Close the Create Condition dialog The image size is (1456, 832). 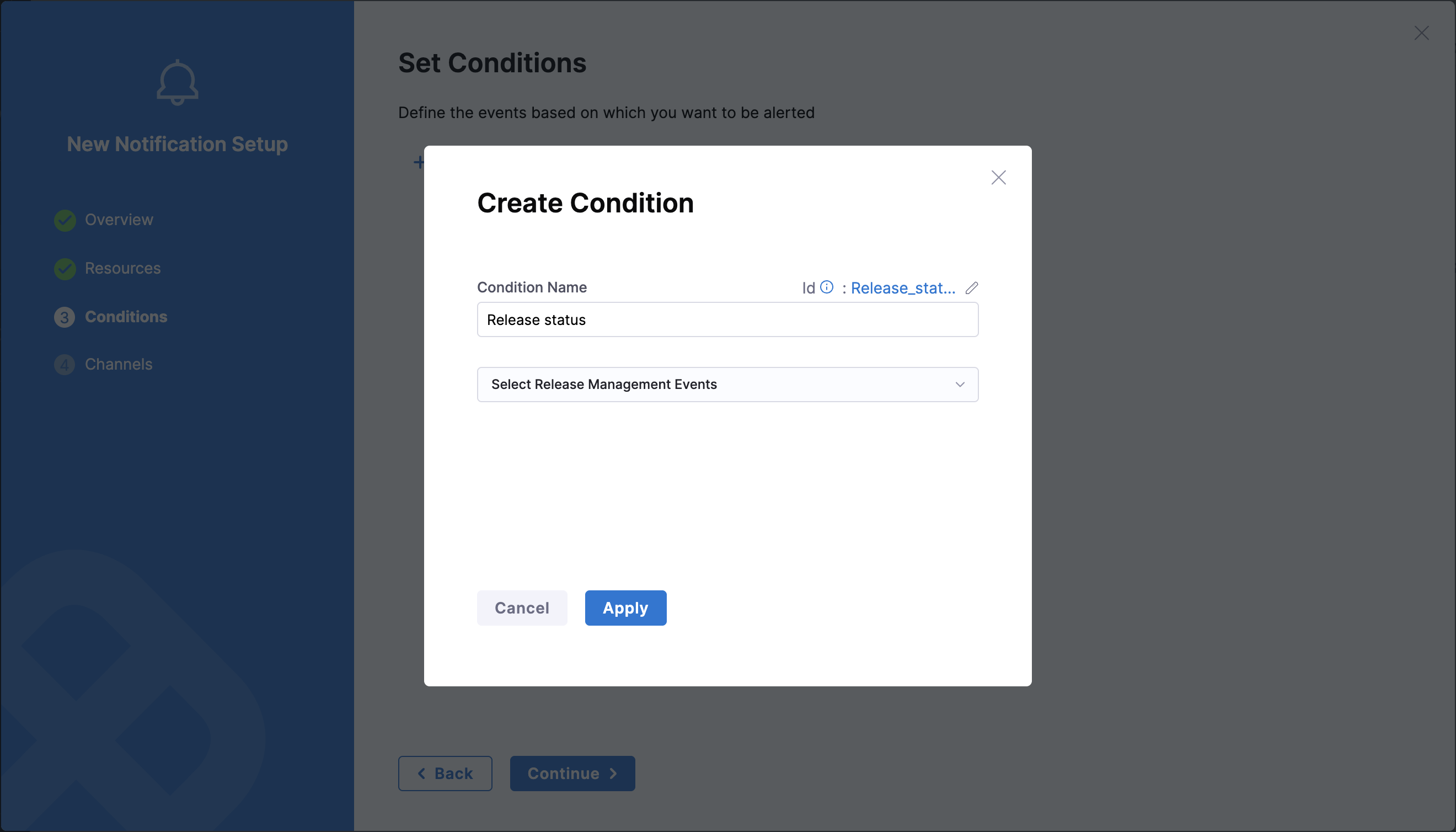tap(998, 178)
